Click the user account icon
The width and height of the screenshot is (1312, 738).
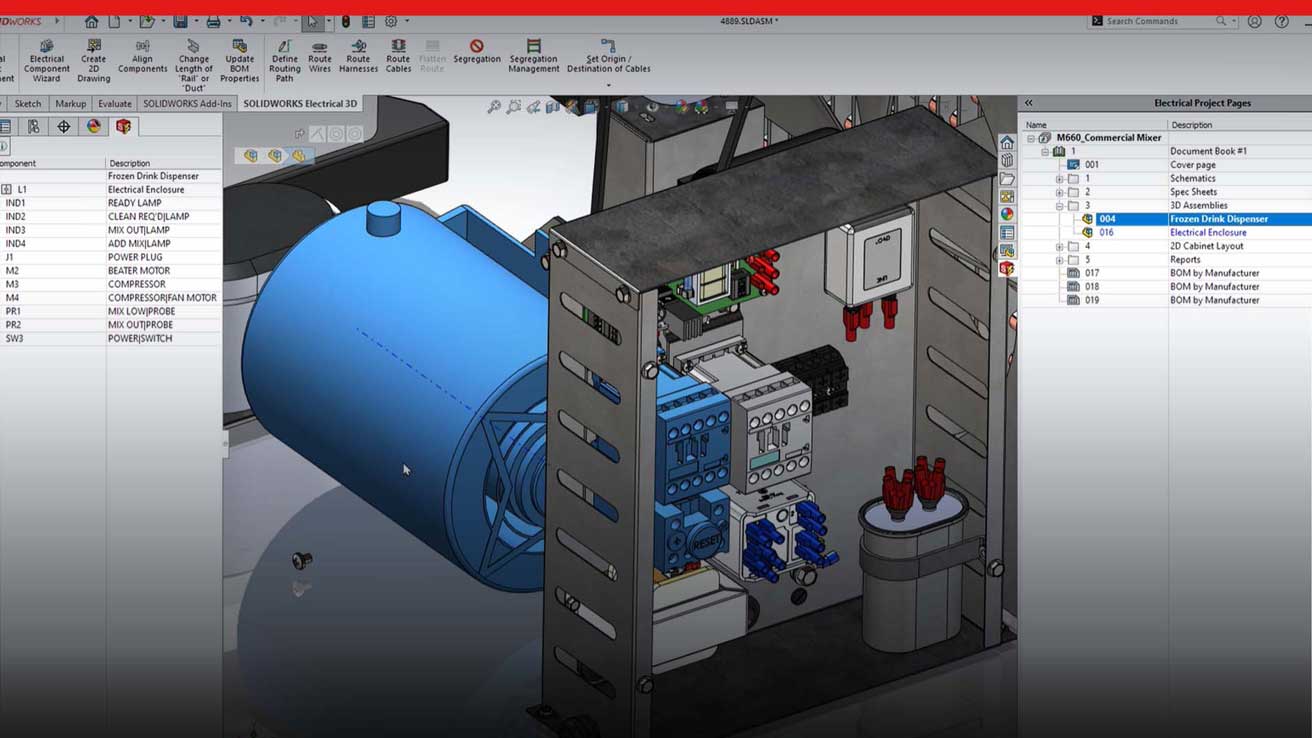click(1254, 21)
